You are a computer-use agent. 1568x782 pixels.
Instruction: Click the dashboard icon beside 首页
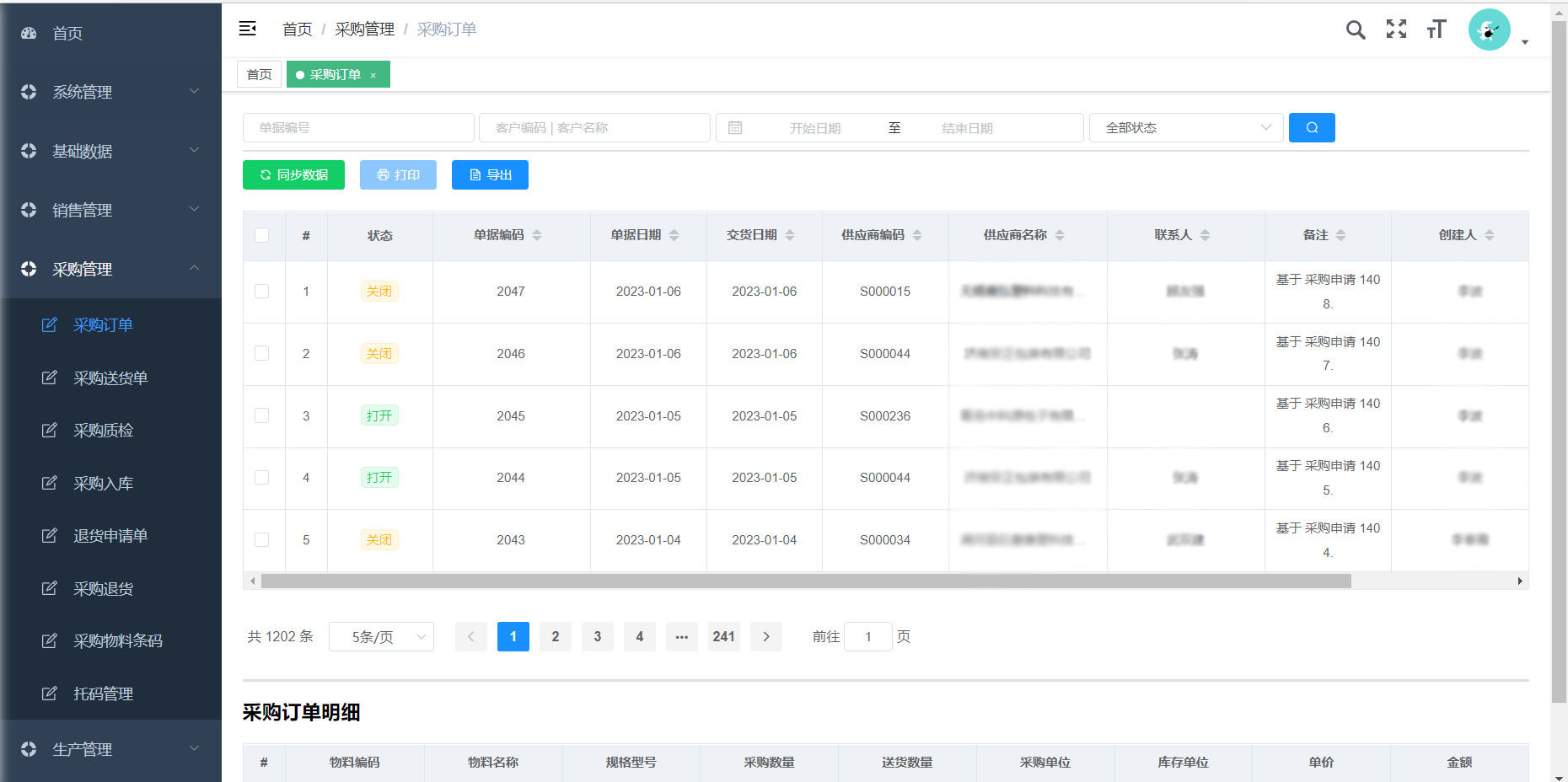(28, 33)
